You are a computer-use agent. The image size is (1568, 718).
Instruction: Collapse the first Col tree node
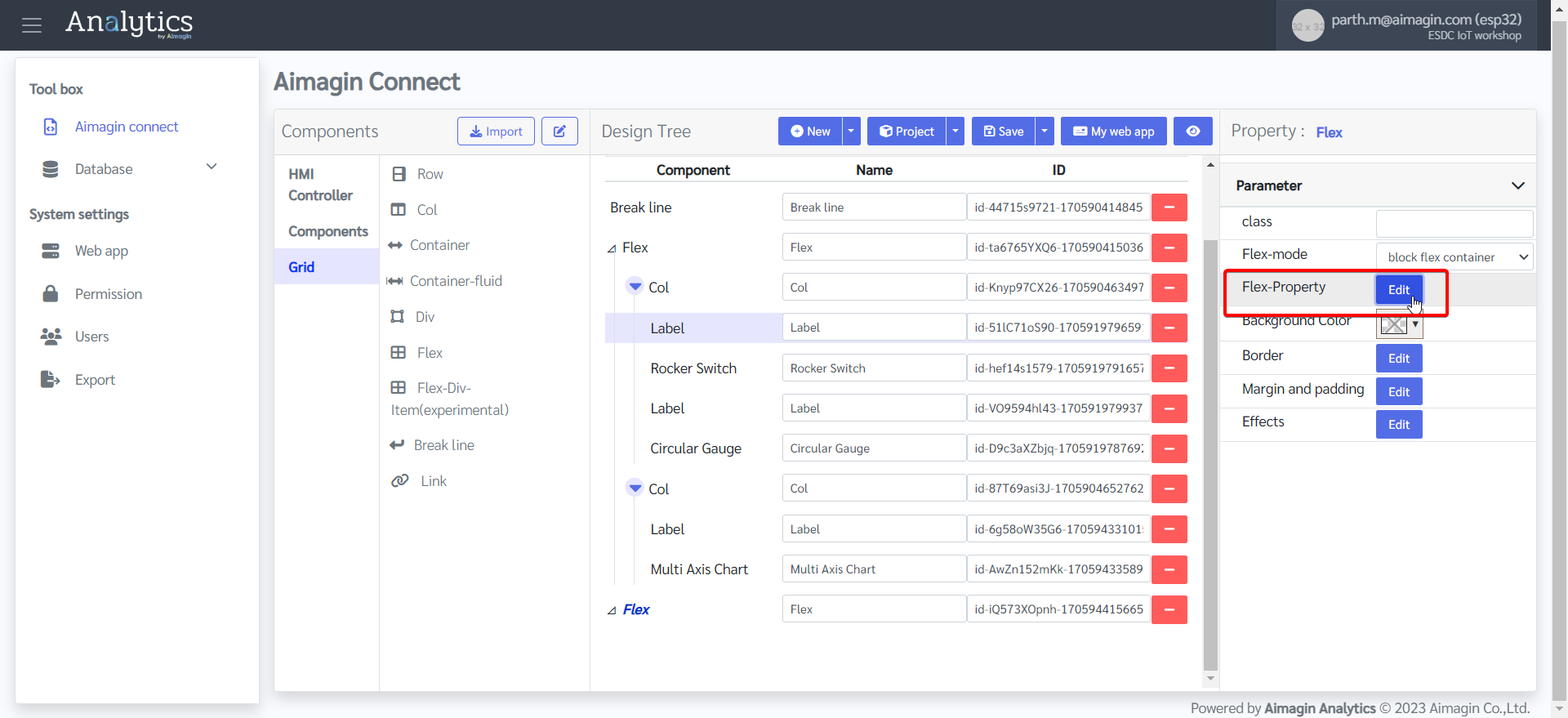pos(635,287)
